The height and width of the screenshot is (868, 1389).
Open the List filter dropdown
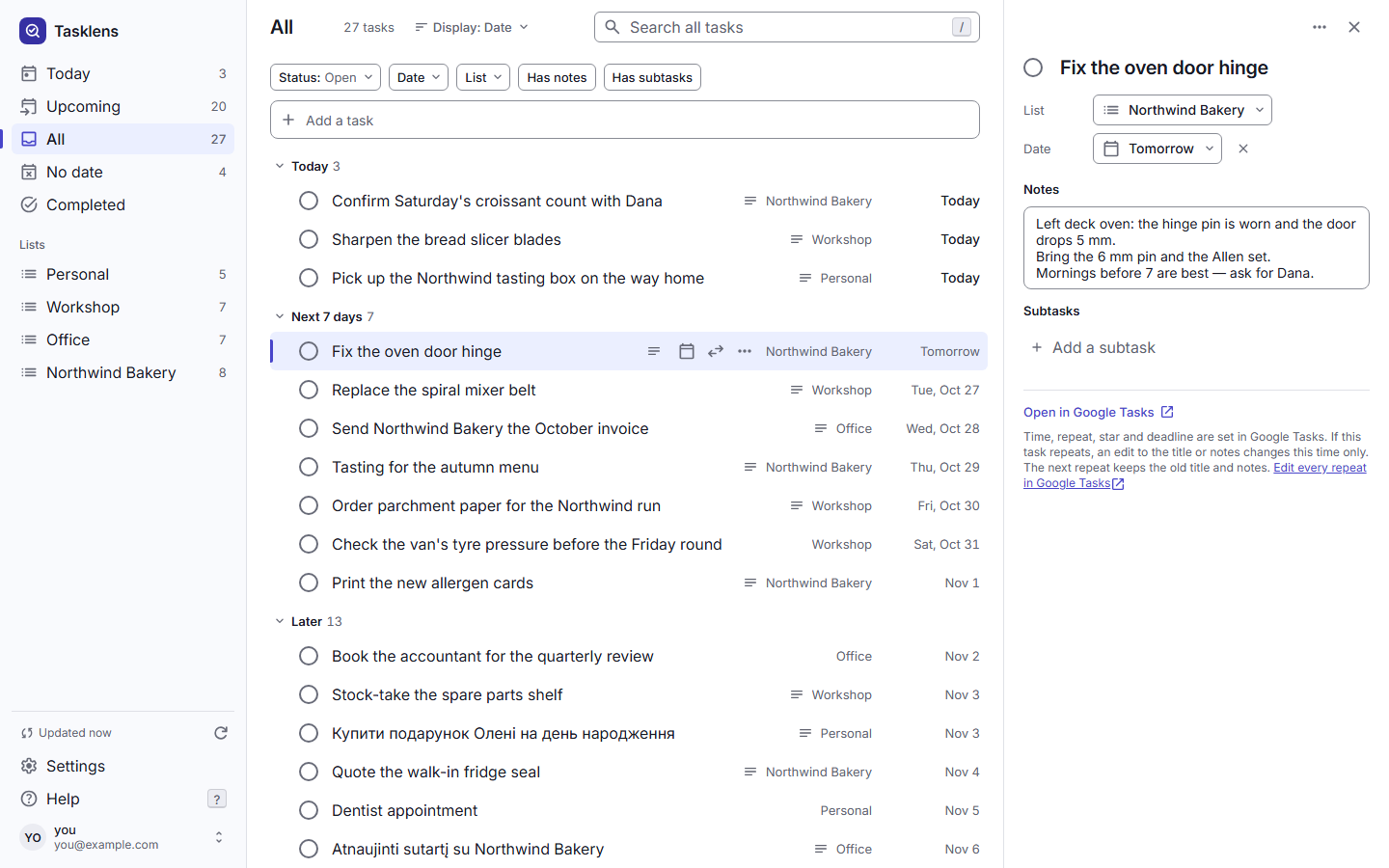[483, 77]
